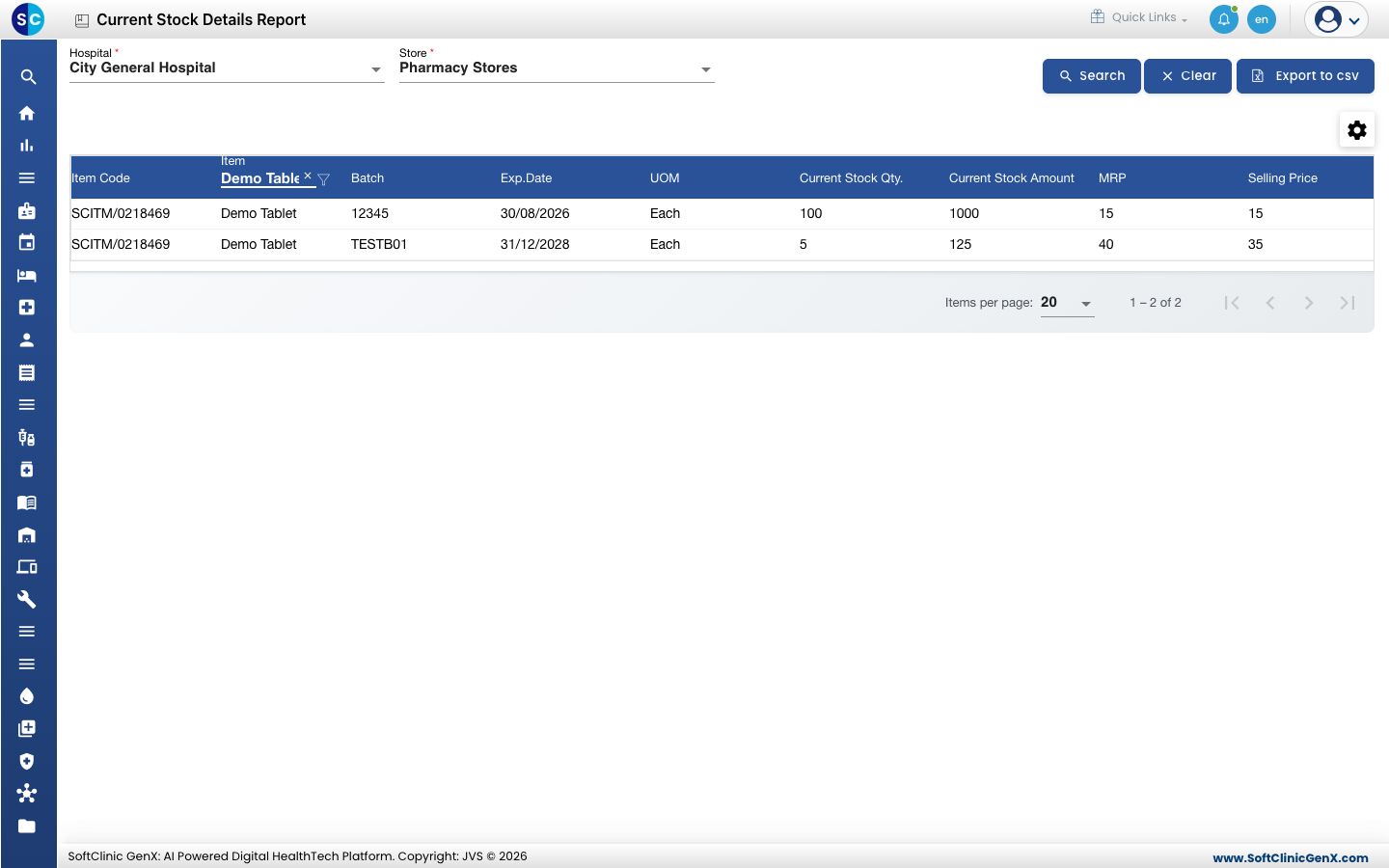Screen dimensions: 1389x868
Task: Open the folder sidebar icon
Action: [27, 827]
